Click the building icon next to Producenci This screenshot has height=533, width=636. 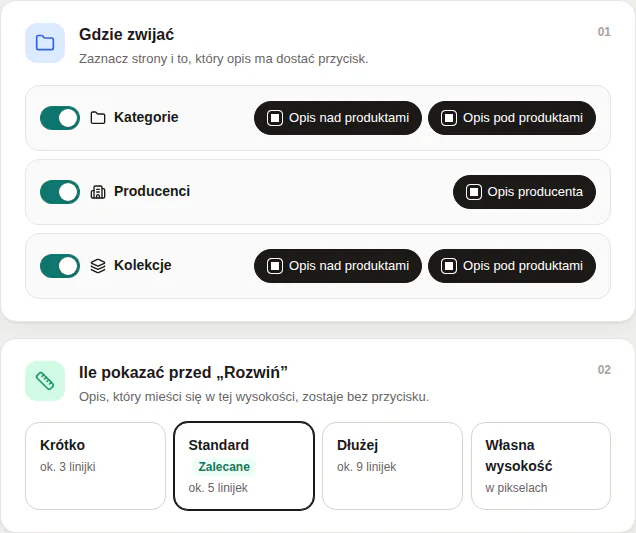click(98, 192)
